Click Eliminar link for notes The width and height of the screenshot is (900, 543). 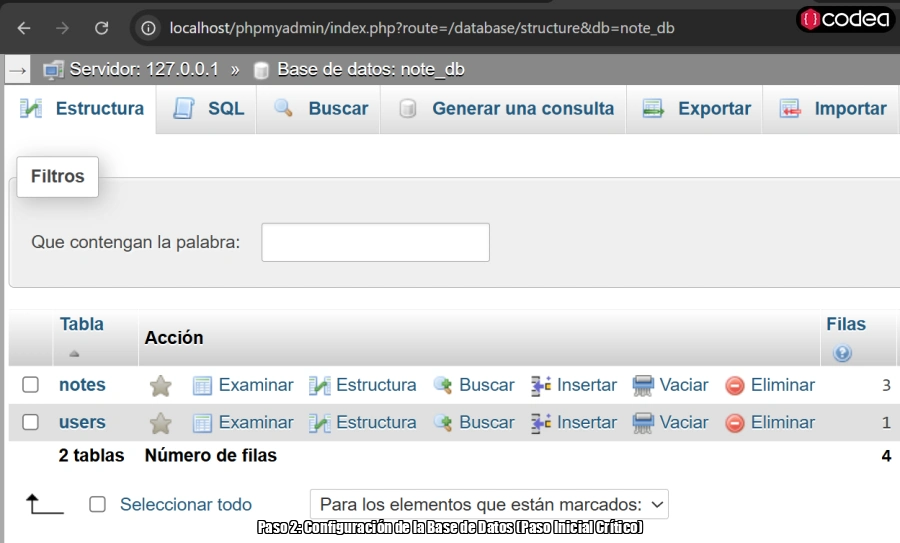point(783,385)
